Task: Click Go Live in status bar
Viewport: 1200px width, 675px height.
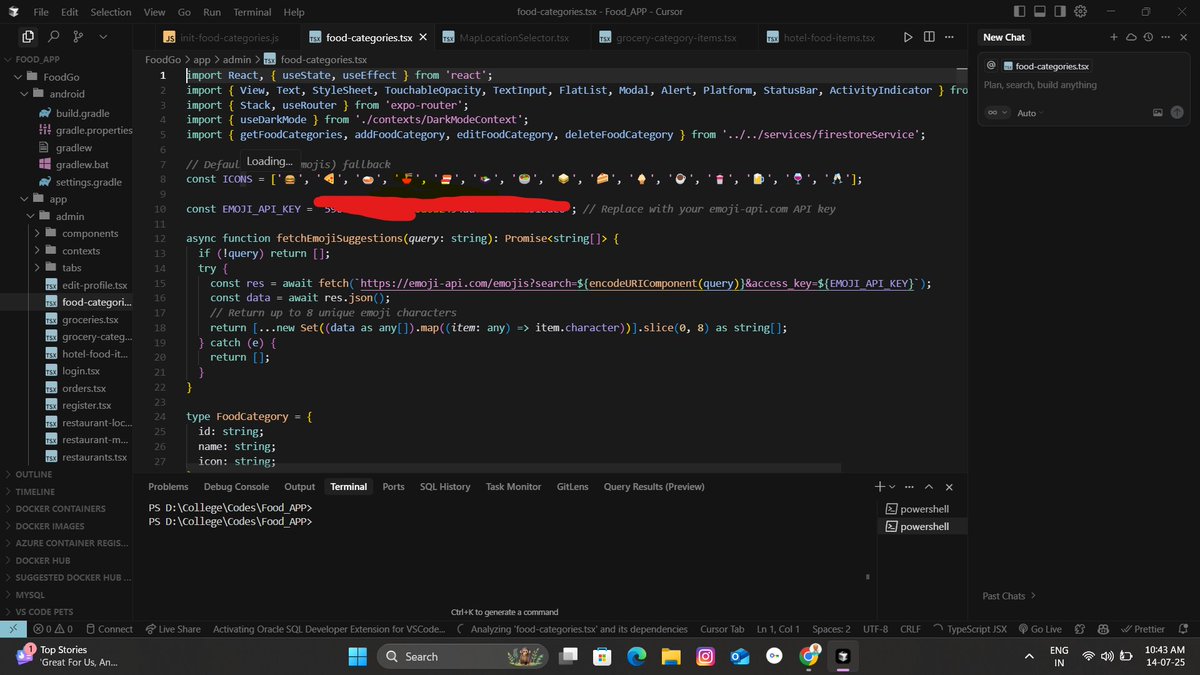Action: (x=1040, y=629)
